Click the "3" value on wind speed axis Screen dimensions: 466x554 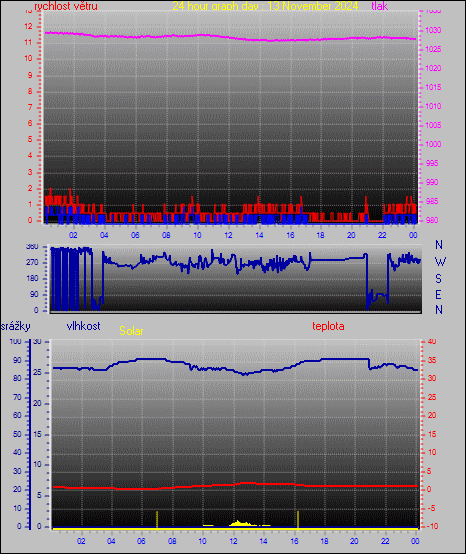point(30,172)
